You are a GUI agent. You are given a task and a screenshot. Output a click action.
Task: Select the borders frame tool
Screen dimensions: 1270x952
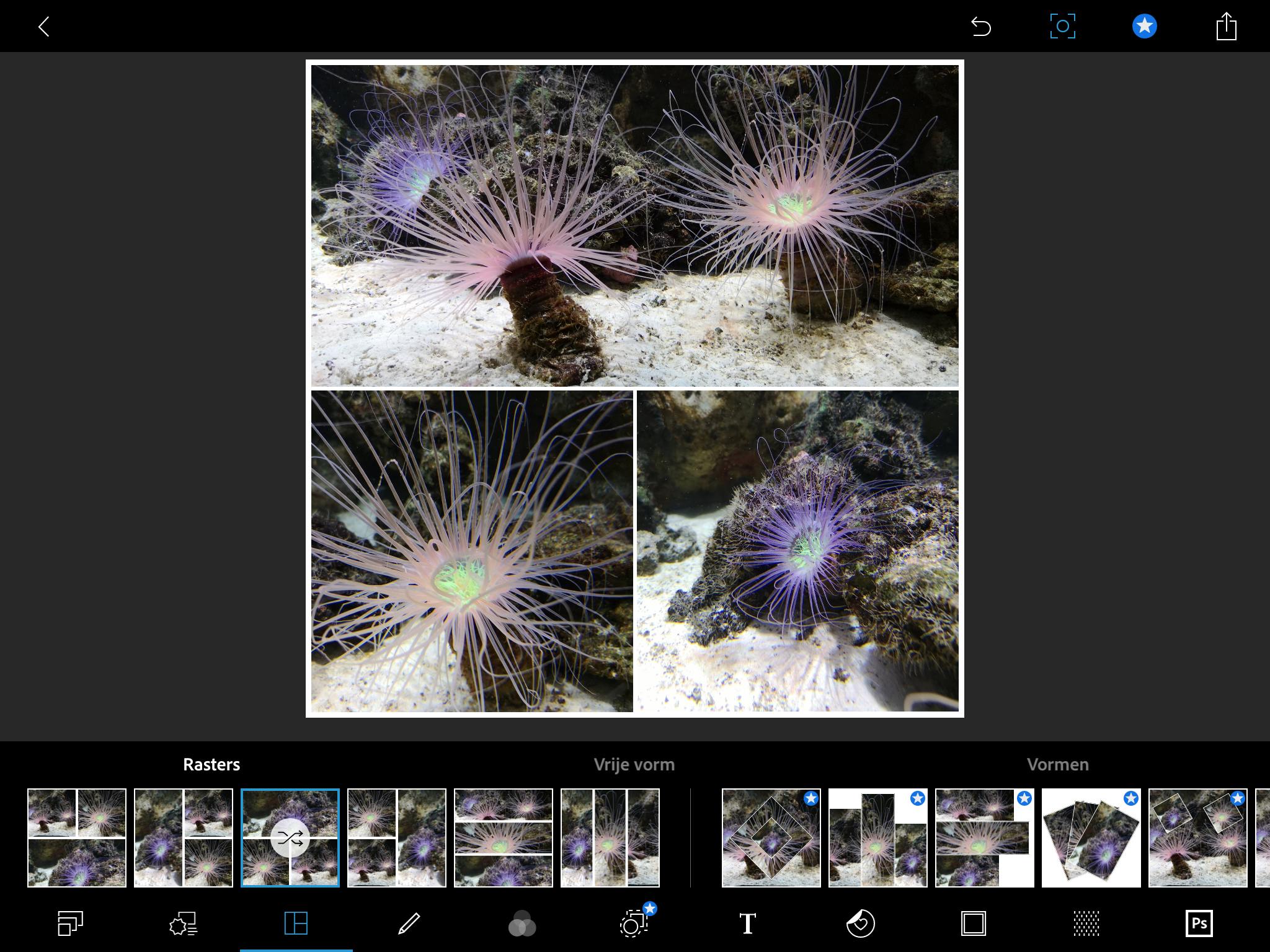[x=973, y=923]
